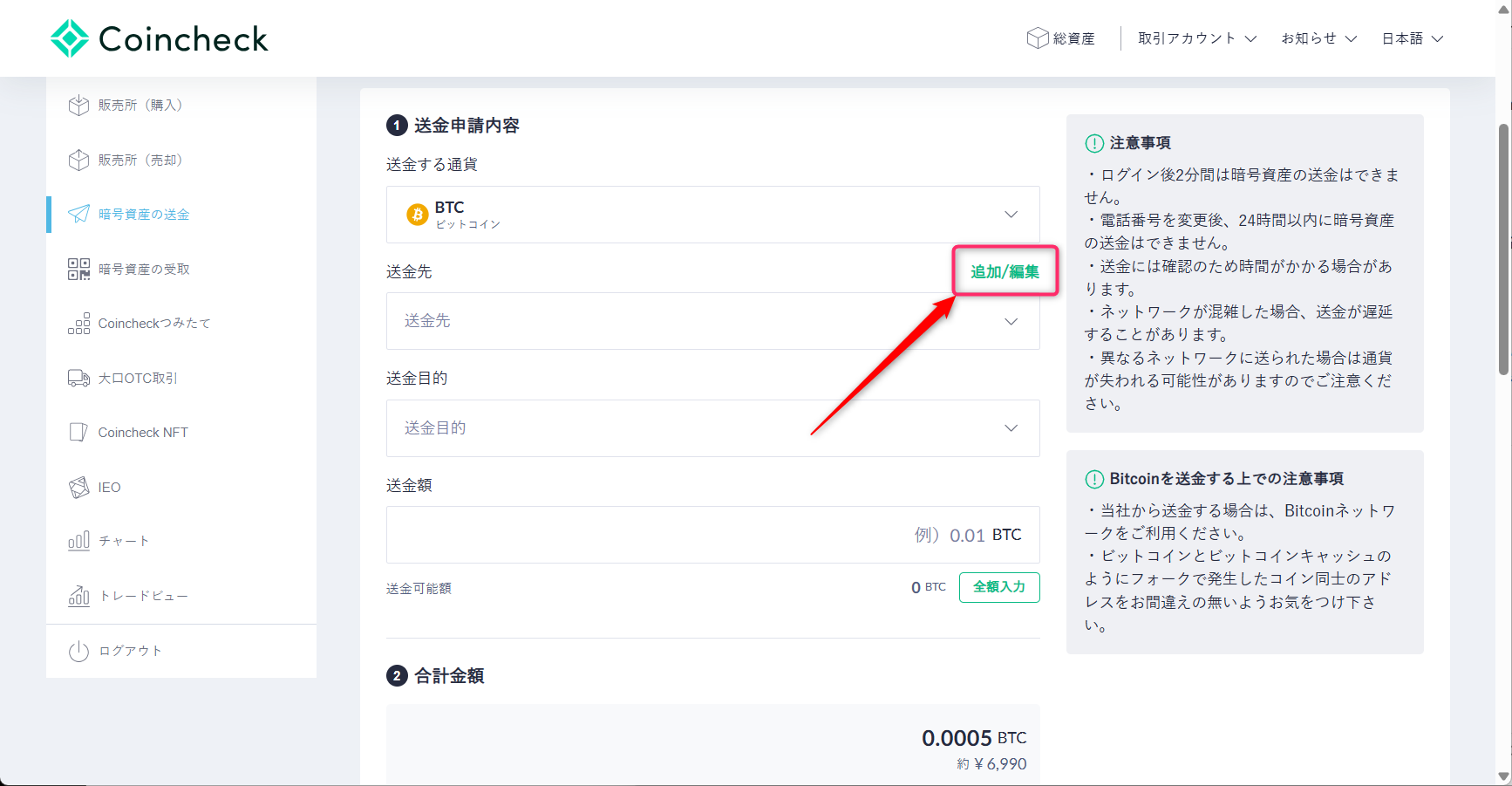
Task: Open the 大口OTC取引 OTC trading page
Action: coord(137,378)
